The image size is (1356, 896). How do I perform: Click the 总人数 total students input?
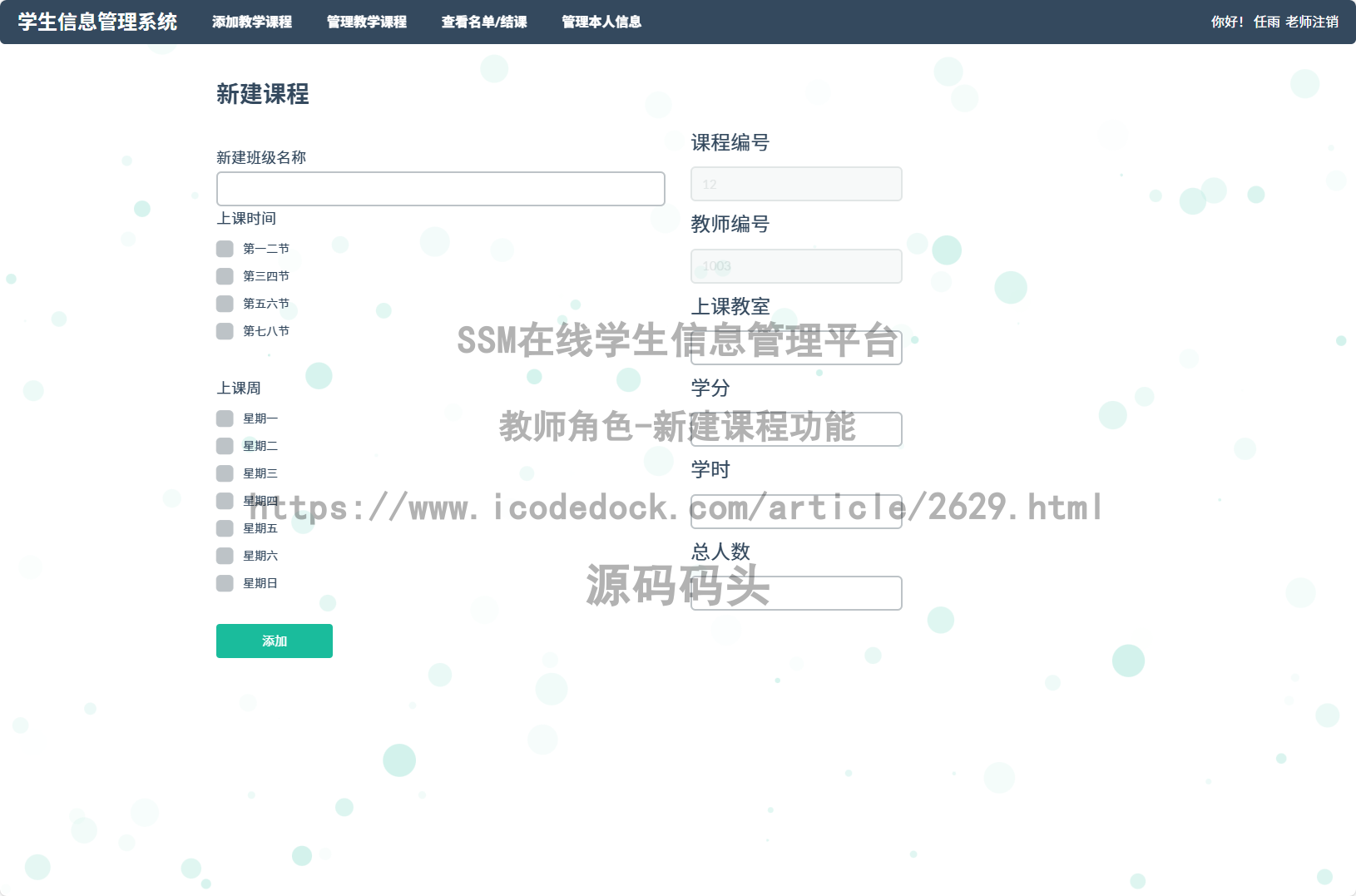pyautogui.click(x=795, y=592)
